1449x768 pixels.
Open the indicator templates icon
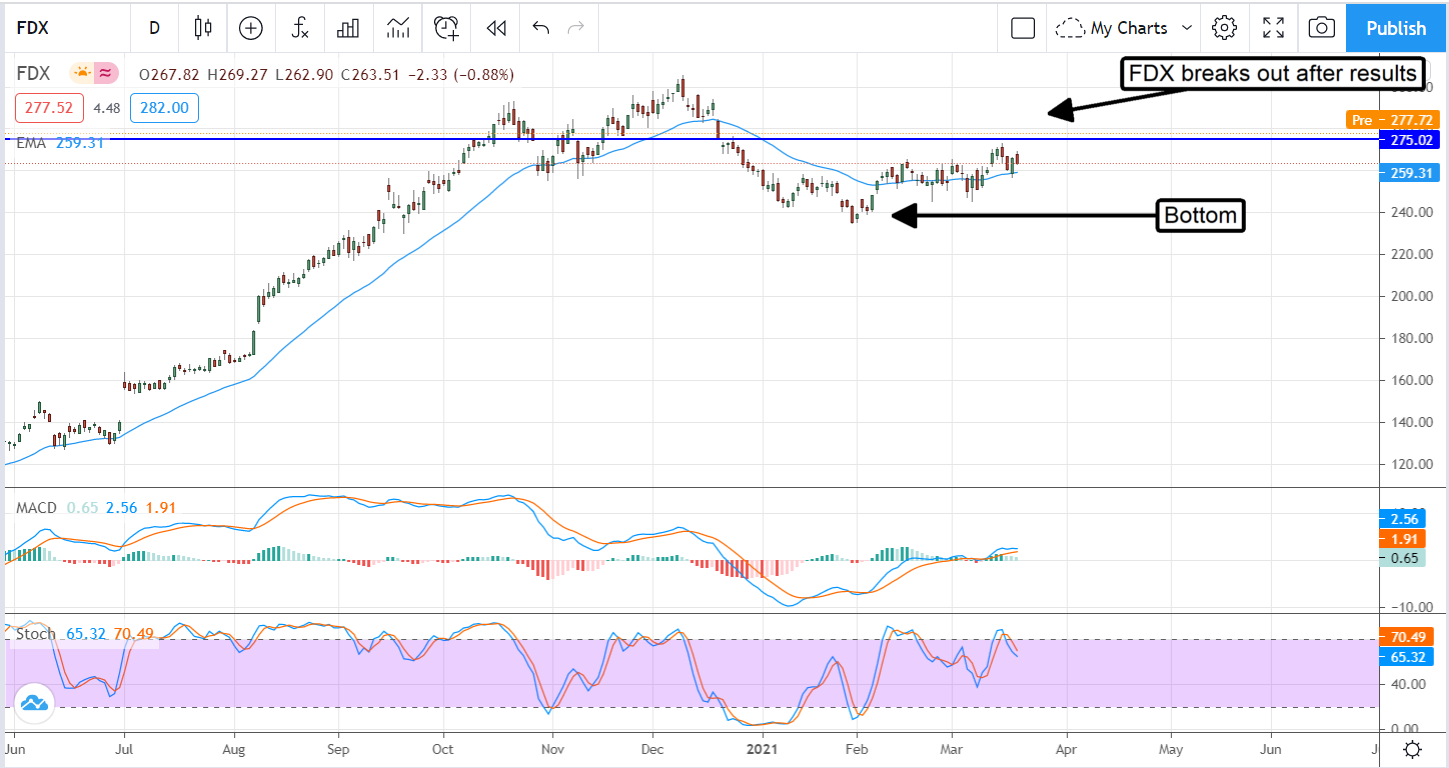(x=397, y=28)
